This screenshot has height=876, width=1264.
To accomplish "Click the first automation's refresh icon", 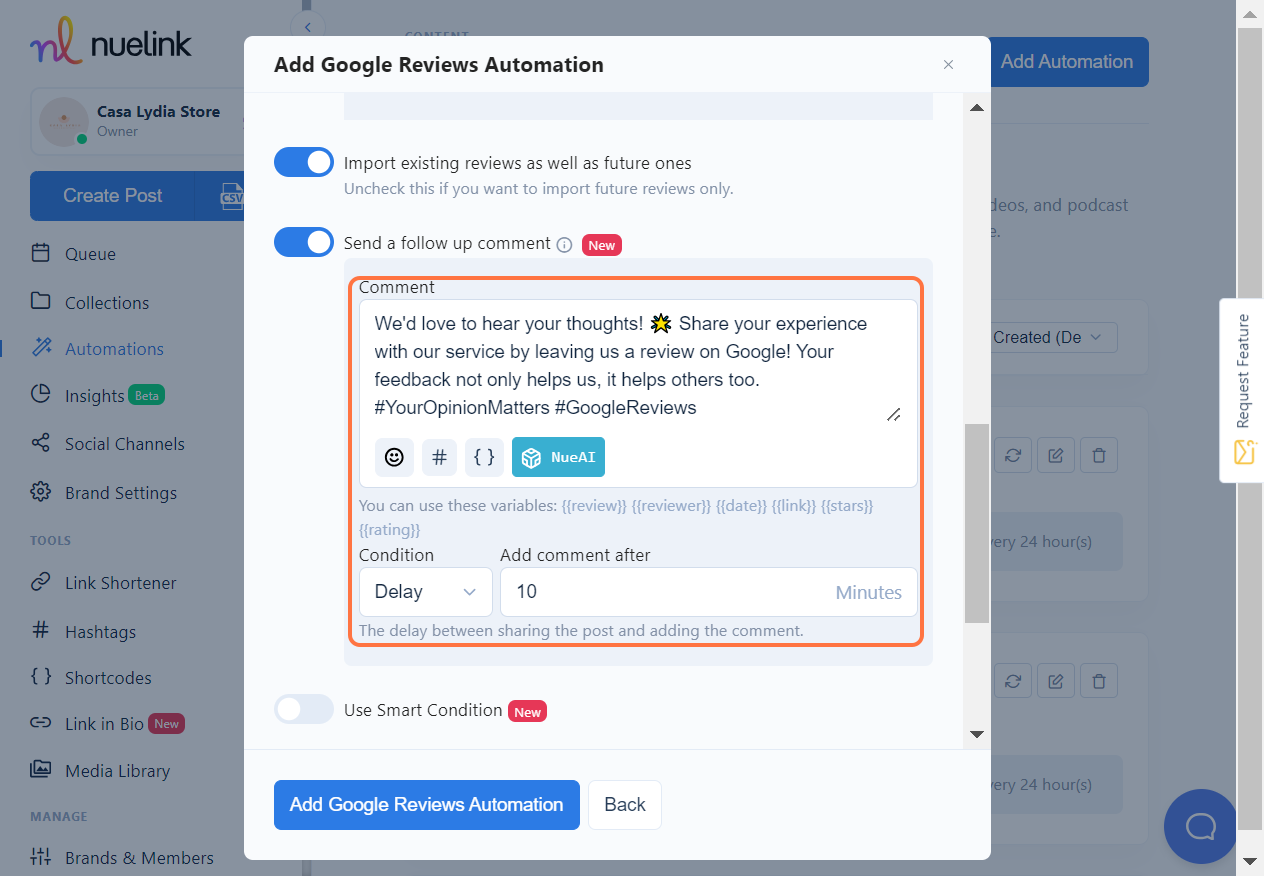I will point(1013,456).
